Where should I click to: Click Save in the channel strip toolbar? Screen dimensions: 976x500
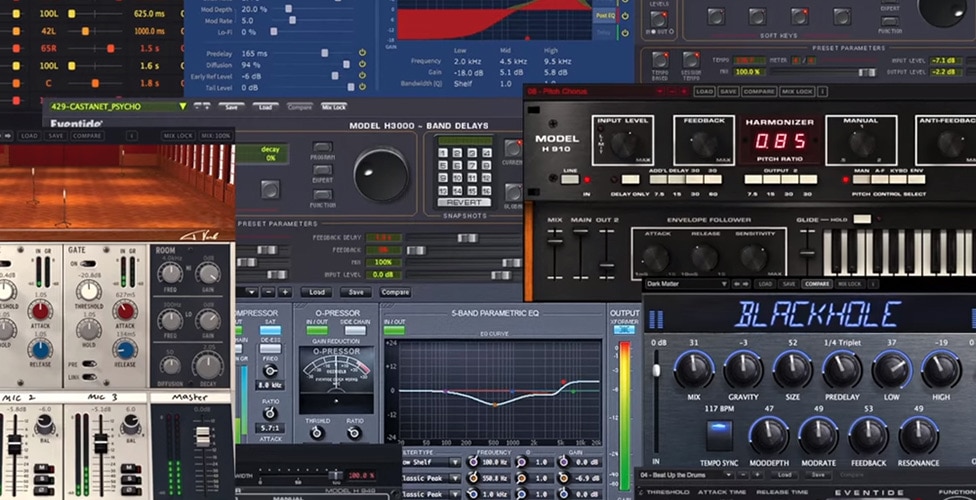tap(355, 292)
